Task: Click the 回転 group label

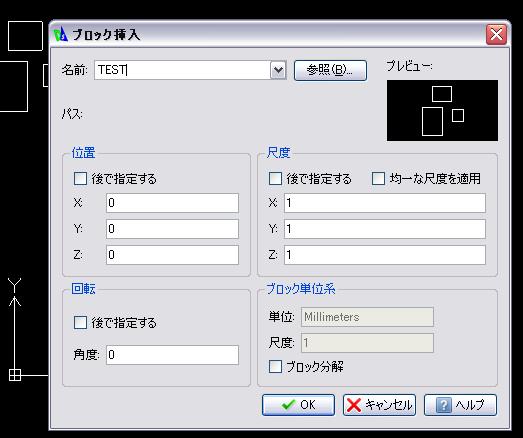Action: pyautogui.click(x=83, y=289)
